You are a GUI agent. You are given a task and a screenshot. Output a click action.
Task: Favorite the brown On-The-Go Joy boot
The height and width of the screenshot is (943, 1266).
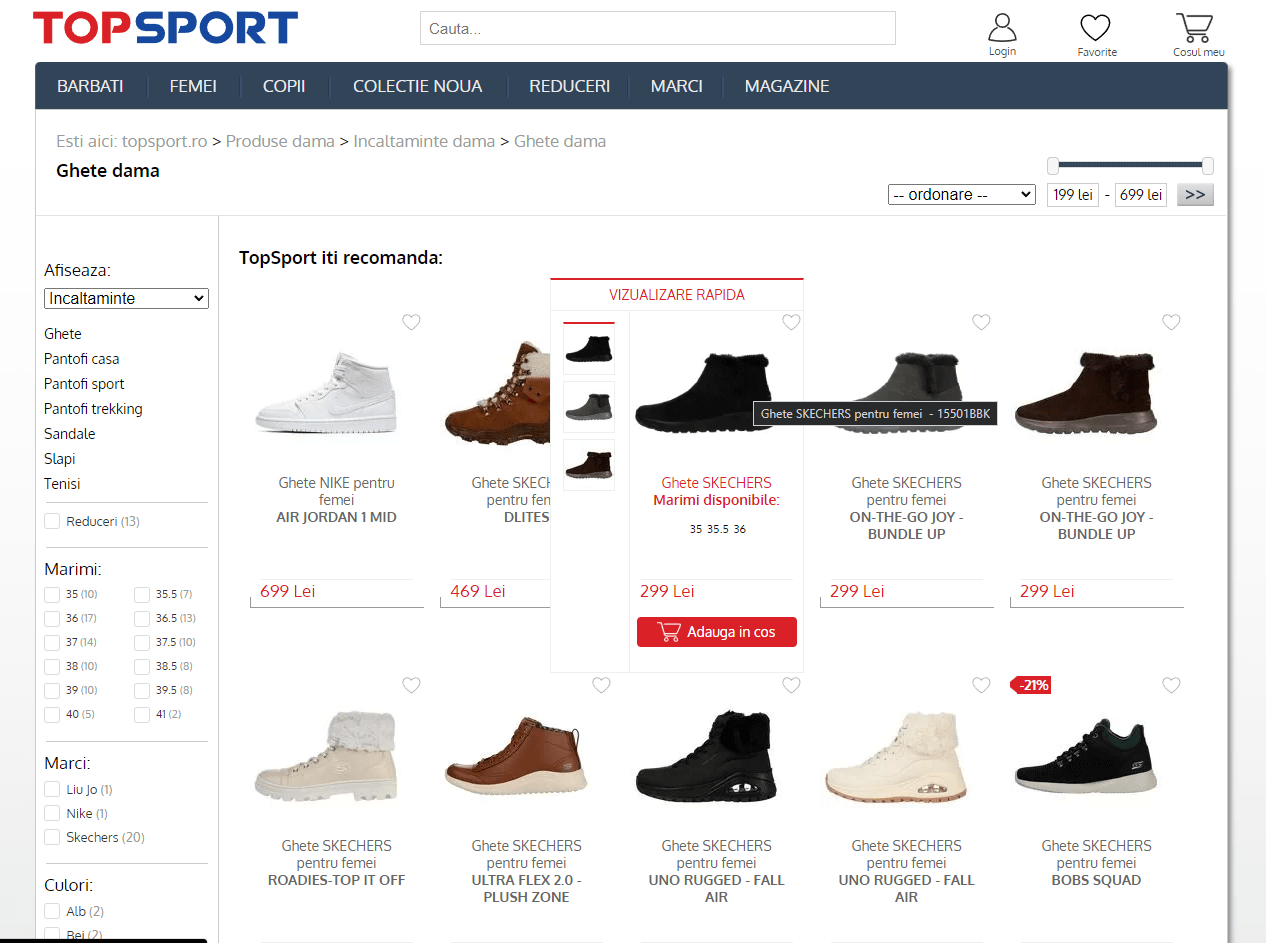[1171, 322]
